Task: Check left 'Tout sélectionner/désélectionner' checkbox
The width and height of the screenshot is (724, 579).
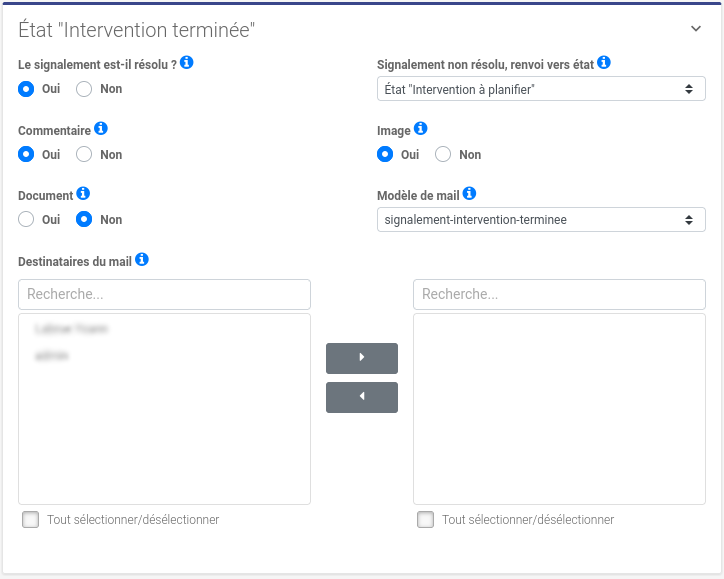Action: [x=31, y=520]
